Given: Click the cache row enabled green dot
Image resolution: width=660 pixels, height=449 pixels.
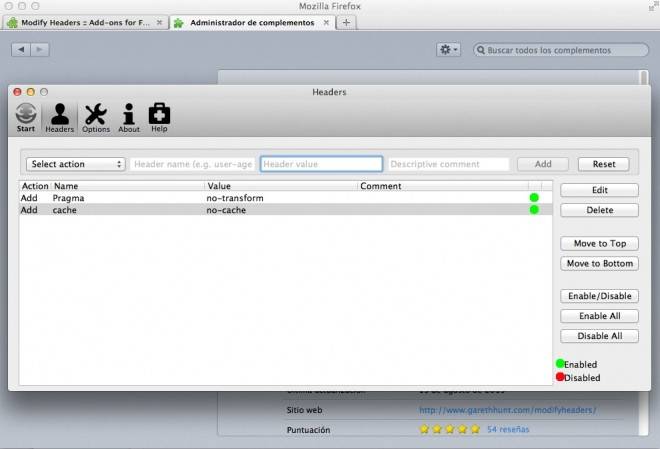Looking at the screenshot, I should coord(534,210).
